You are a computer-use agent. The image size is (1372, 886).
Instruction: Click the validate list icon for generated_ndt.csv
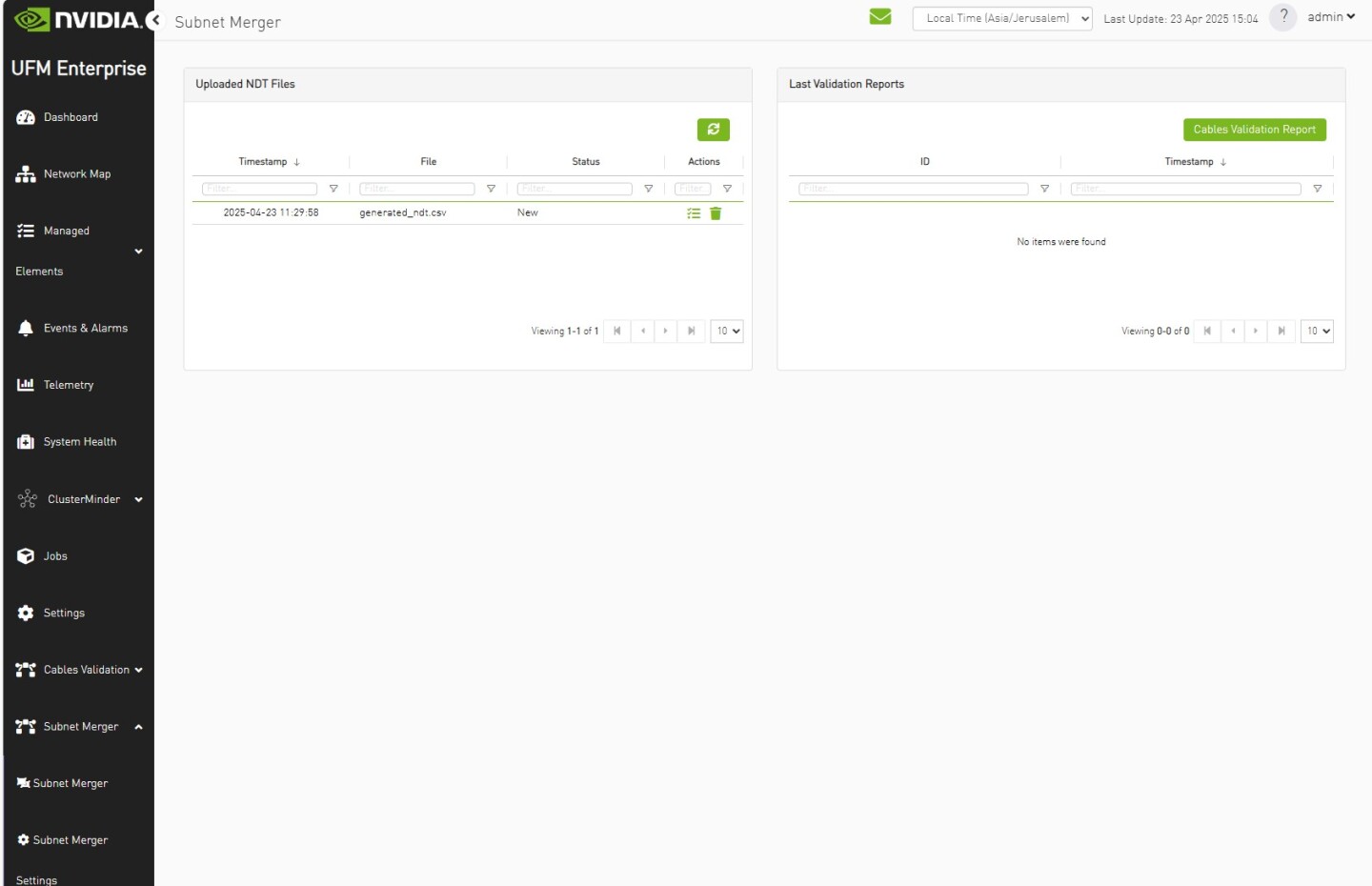694,213
